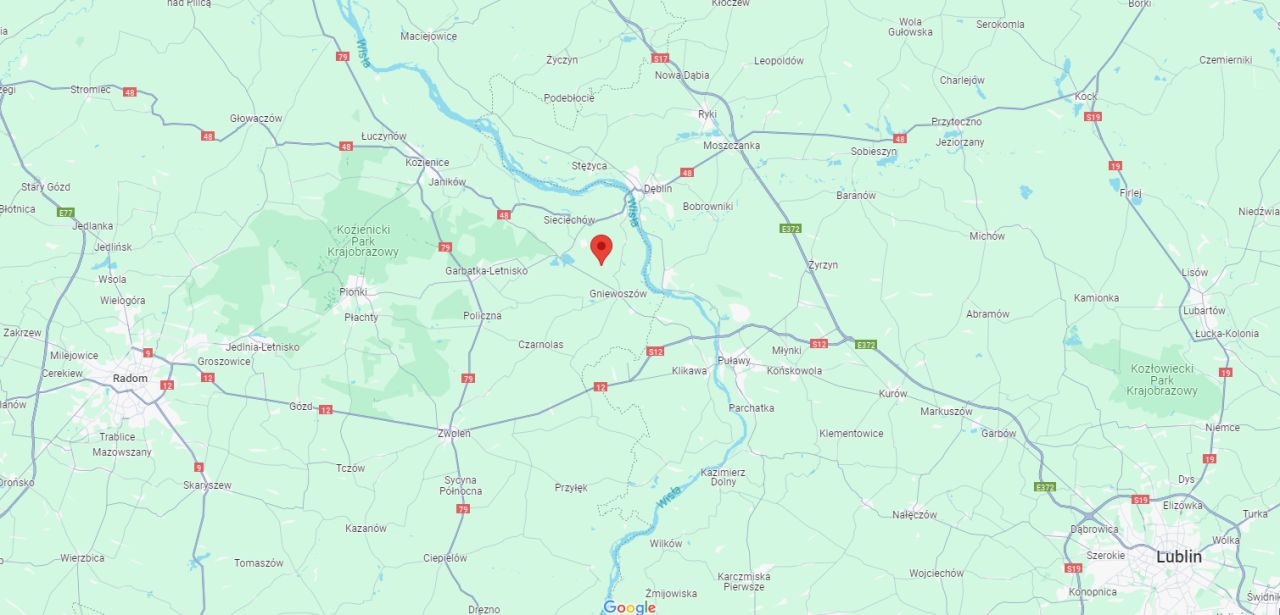Click the E77 road shield near Jedlanka
This screenshot has height=615, width=1280.
(66, 212)
